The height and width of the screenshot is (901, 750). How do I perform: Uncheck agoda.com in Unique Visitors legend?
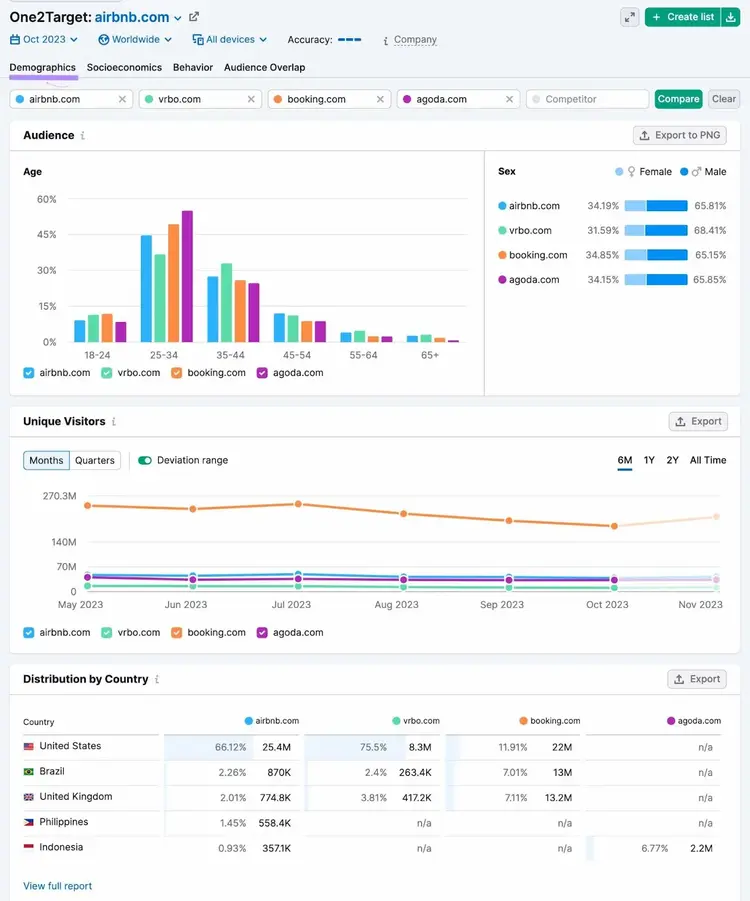coord(262,633)
